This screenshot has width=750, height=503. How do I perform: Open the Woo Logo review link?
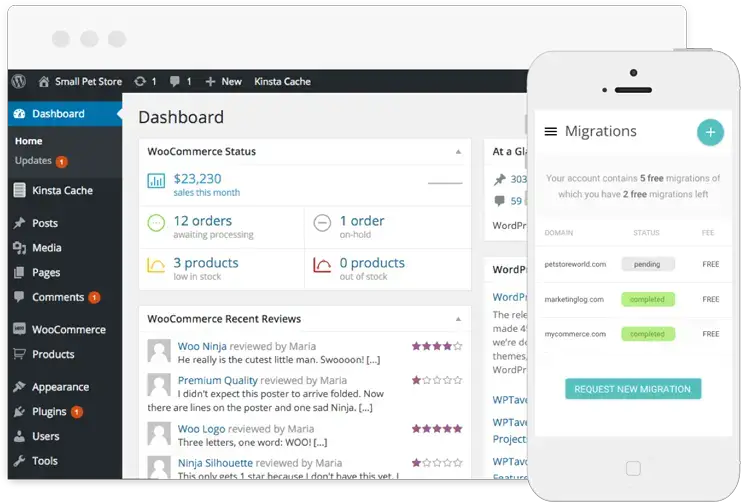click(x=201, y=429)
